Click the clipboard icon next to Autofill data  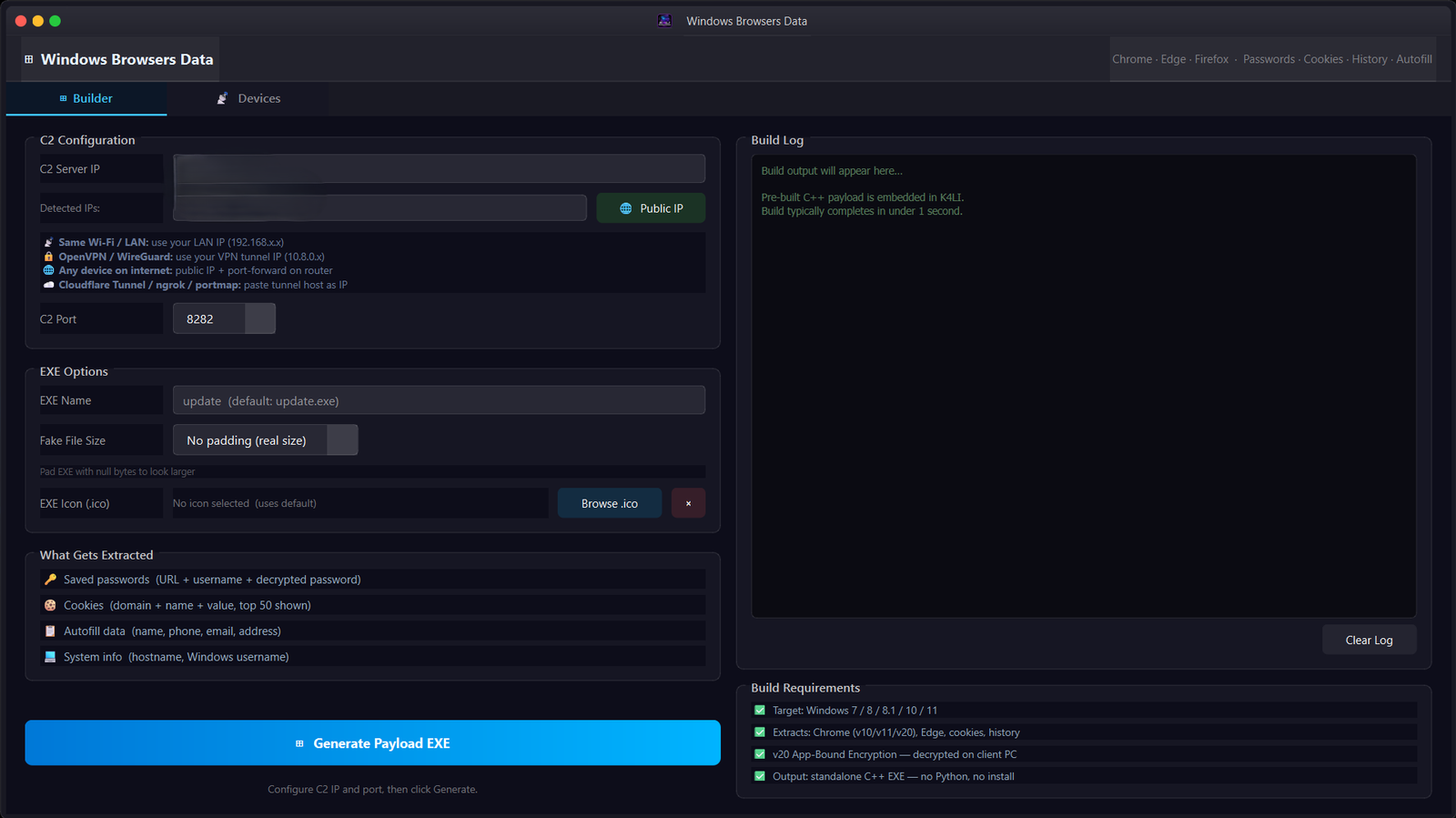tap(50, 631)
